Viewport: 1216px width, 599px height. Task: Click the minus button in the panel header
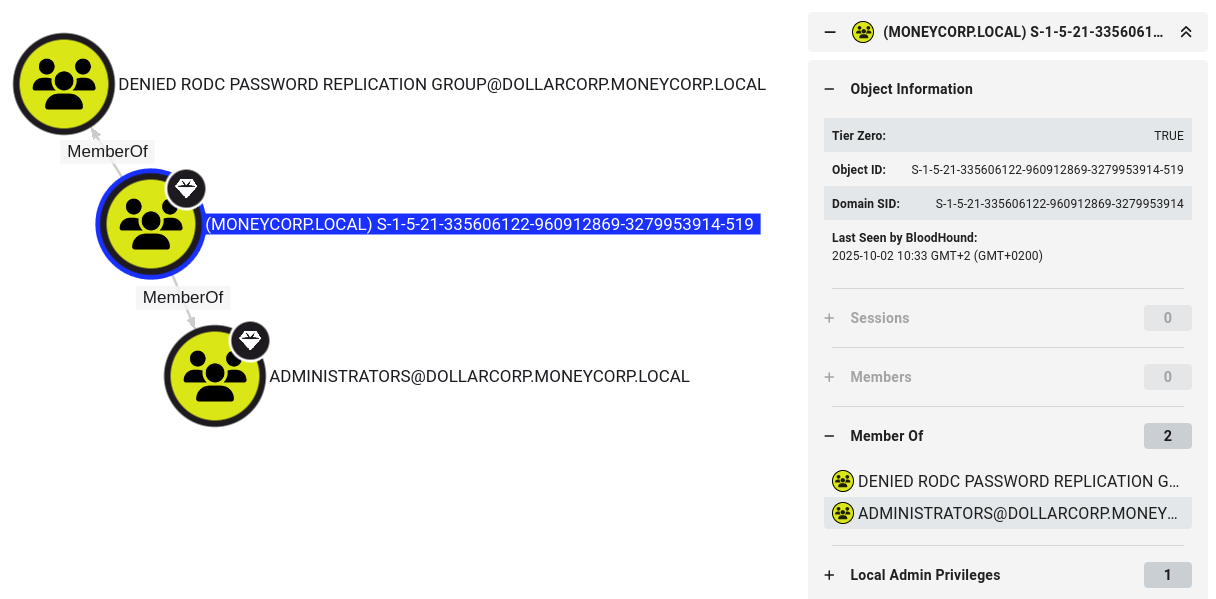point(830,32)
